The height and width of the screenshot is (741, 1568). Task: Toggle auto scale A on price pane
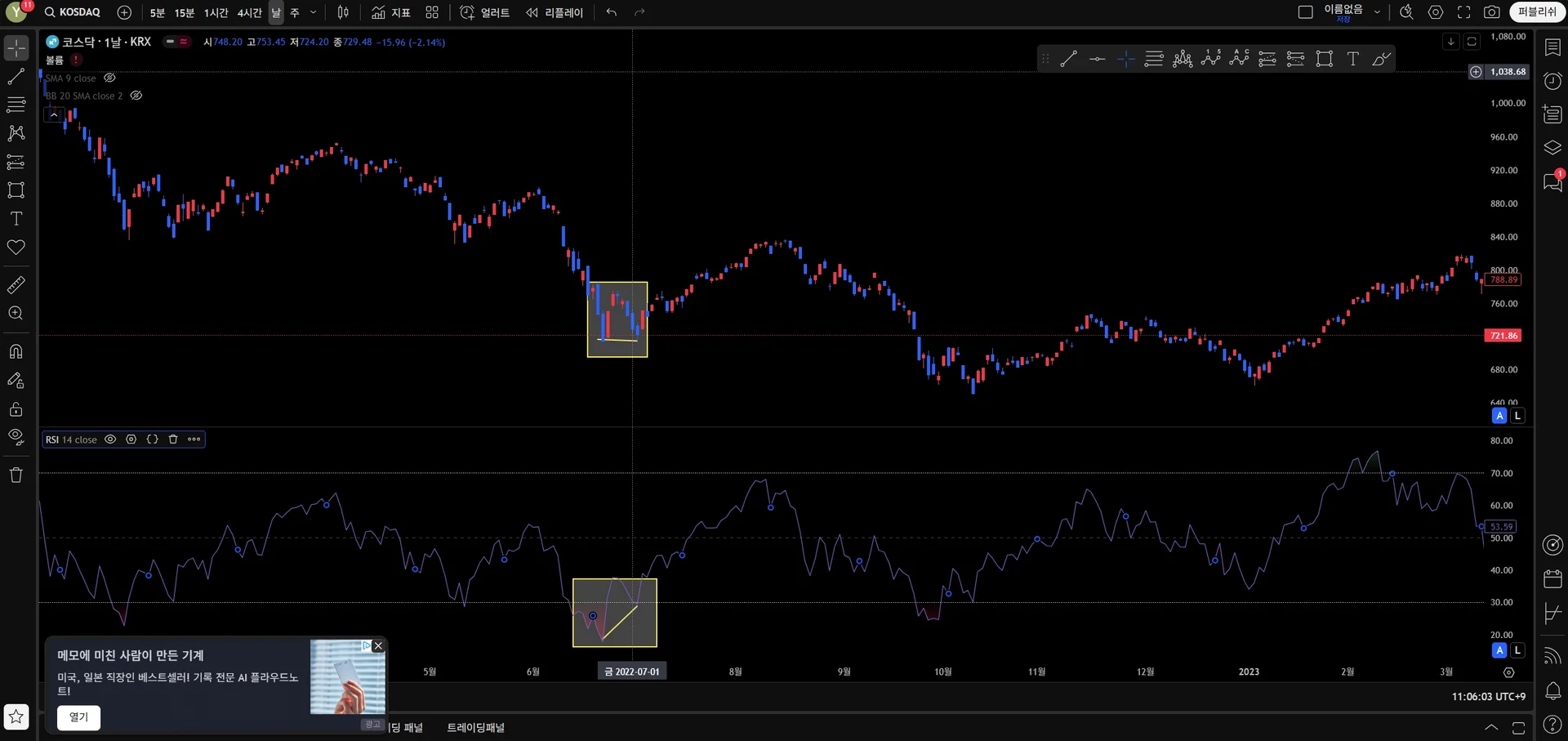click(1499, 416)
